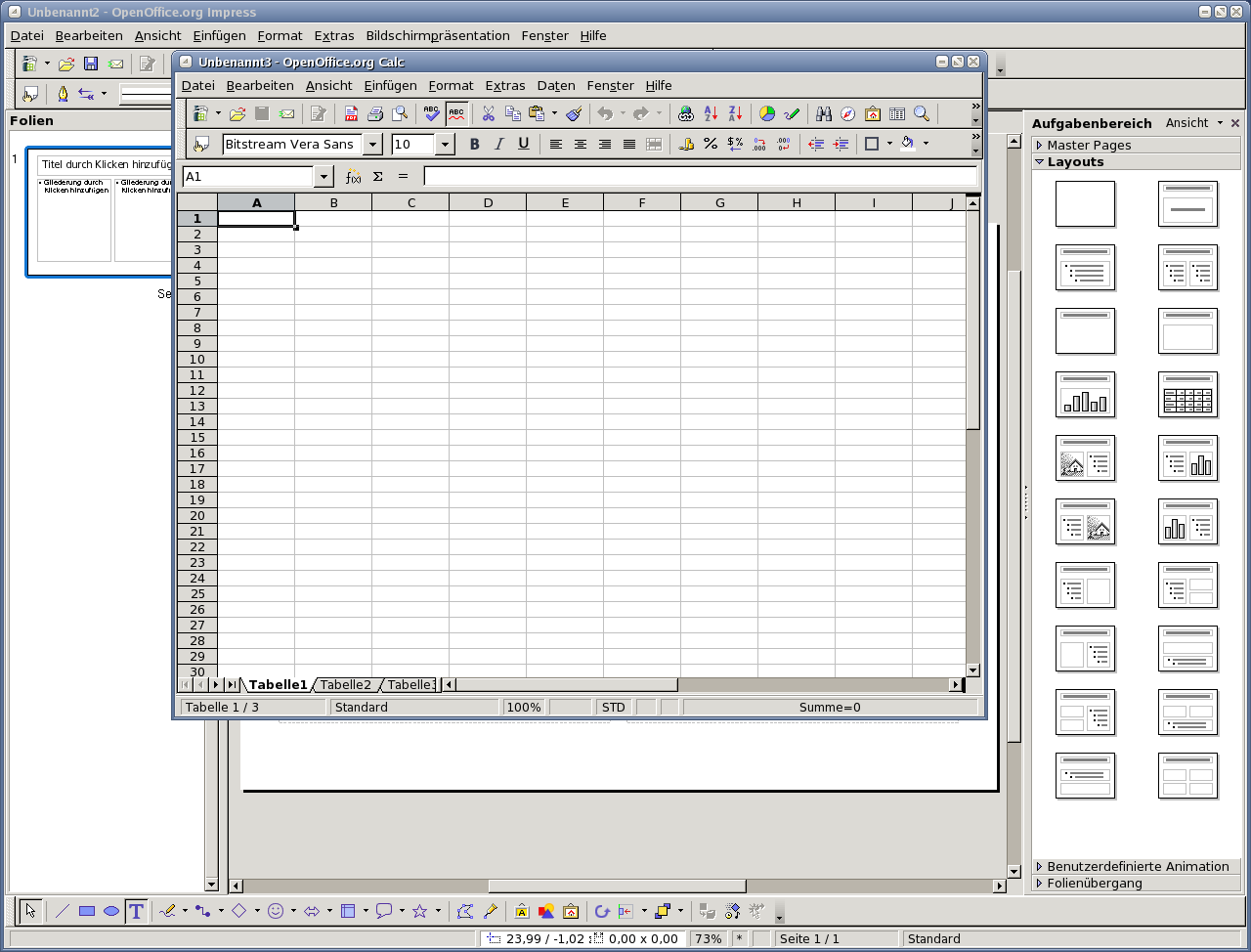Open the Borders dropdown arrow in Calc
This screenshot has height=952, width=1251.
tap(889, 144)
